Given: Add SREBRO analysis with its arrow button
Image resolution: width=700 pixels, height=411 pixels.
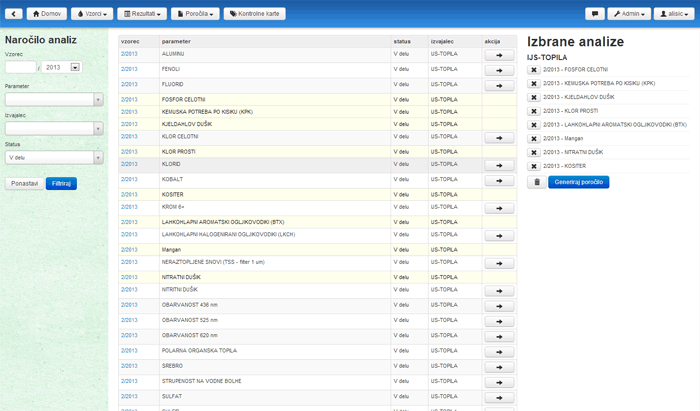Looking at the screenshot, I should (x=499, y=367).
